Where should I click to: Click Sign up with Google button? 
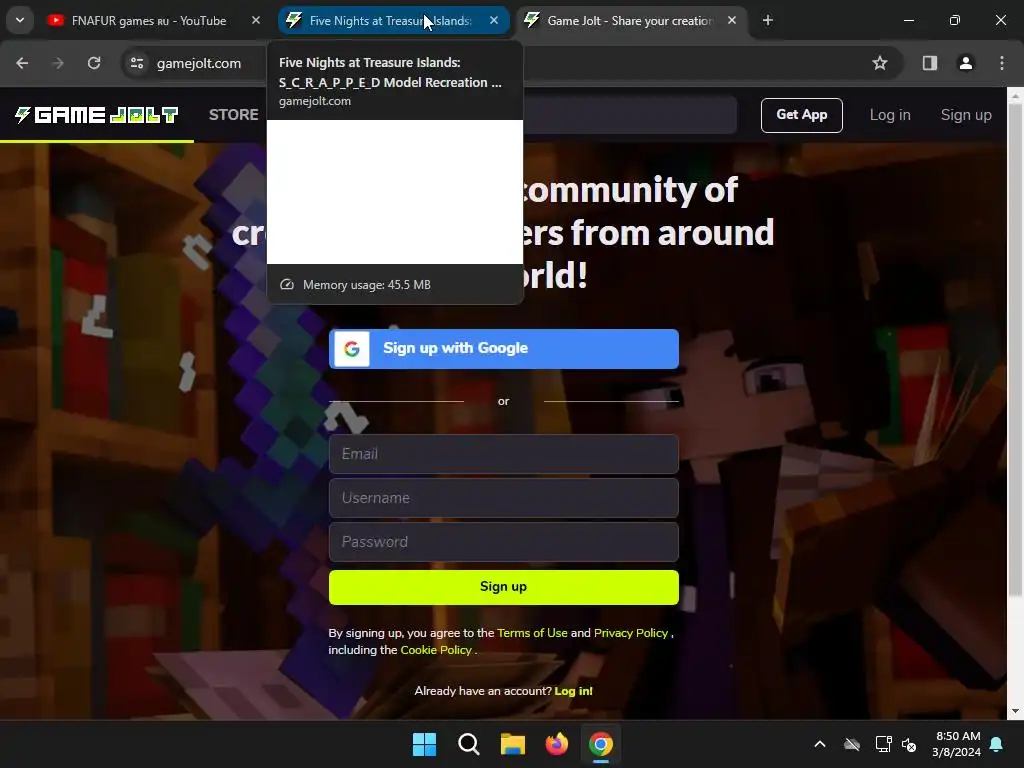coord(504,349)
